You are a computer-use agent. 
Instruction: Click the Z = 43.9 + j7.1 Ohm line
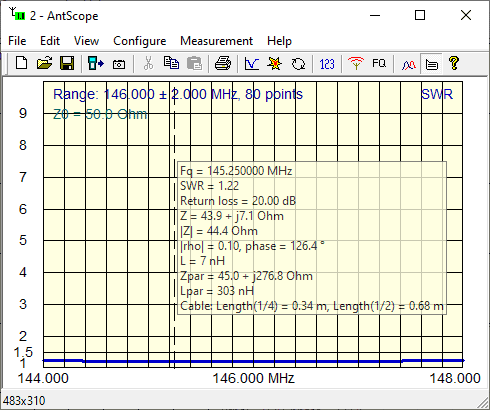click(x=232, y=216)
